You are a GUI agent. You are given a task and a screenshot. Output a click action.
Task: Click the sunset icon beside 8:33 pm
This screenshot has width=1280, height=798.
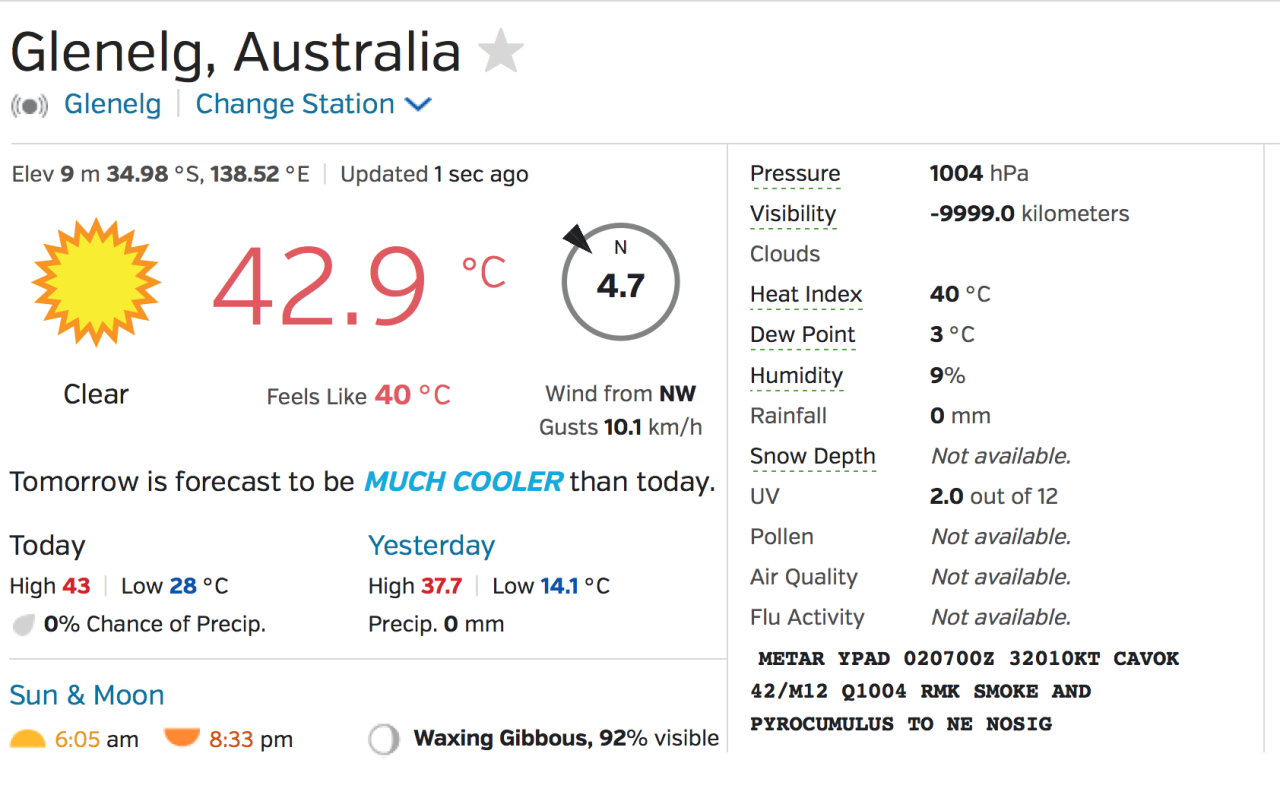[182, 738]
